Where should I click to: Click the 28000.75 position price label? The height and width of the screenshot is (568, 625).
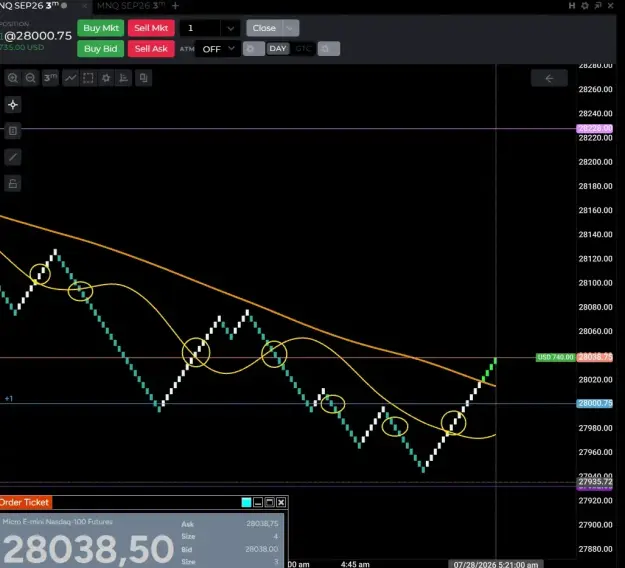pyautogui.click(x=595, y=403)
